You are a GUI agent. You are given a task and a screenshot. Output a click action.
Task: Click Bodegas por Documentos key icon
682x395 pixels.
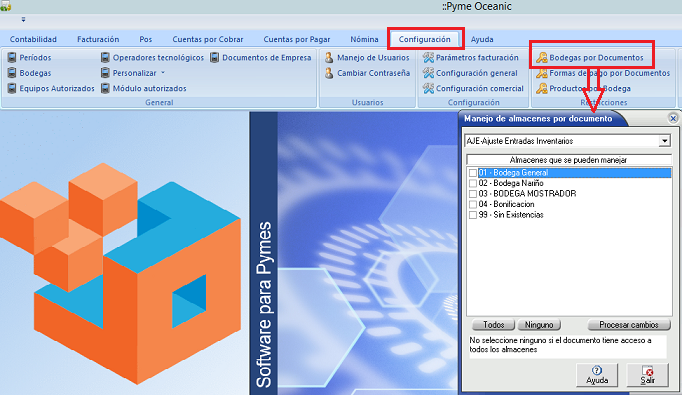click(x=542, y=57)
